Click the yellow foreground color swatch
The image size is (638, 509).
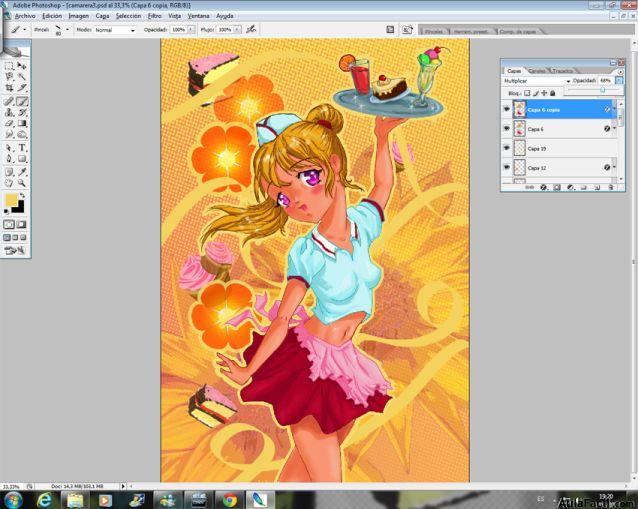click(x=11, y=199)
